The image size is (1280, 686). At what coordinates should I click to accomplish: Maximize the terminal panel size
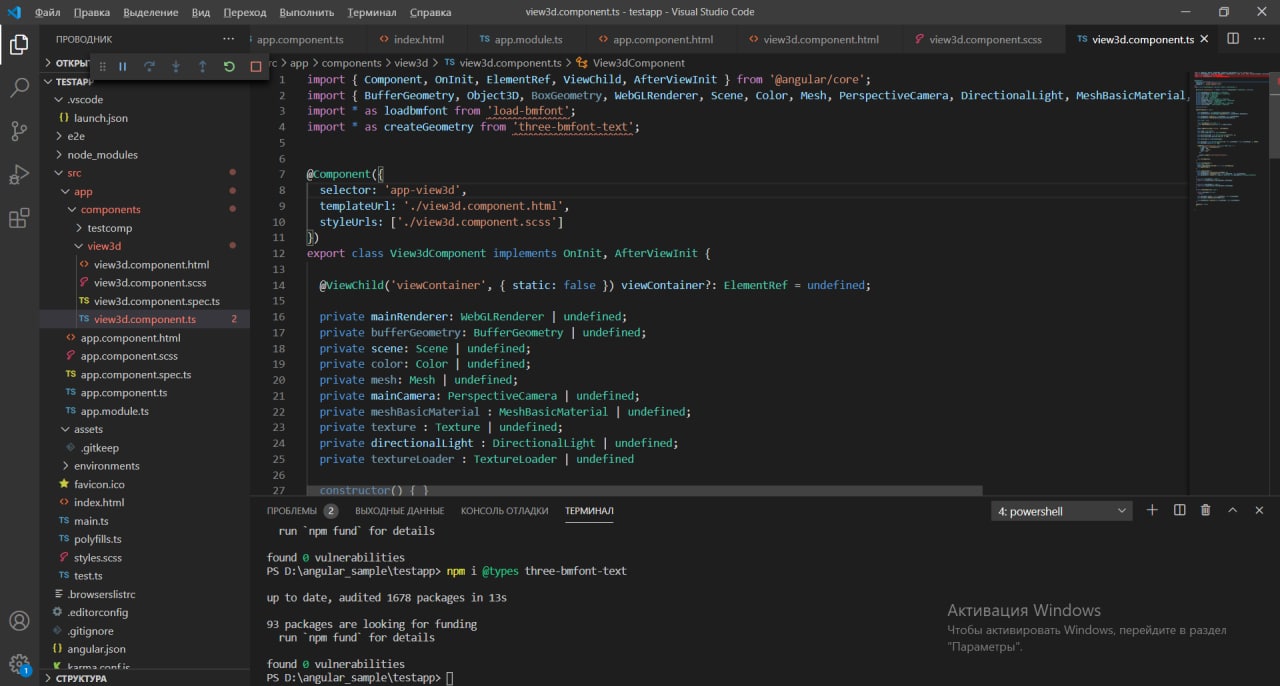click(1232, 510)
